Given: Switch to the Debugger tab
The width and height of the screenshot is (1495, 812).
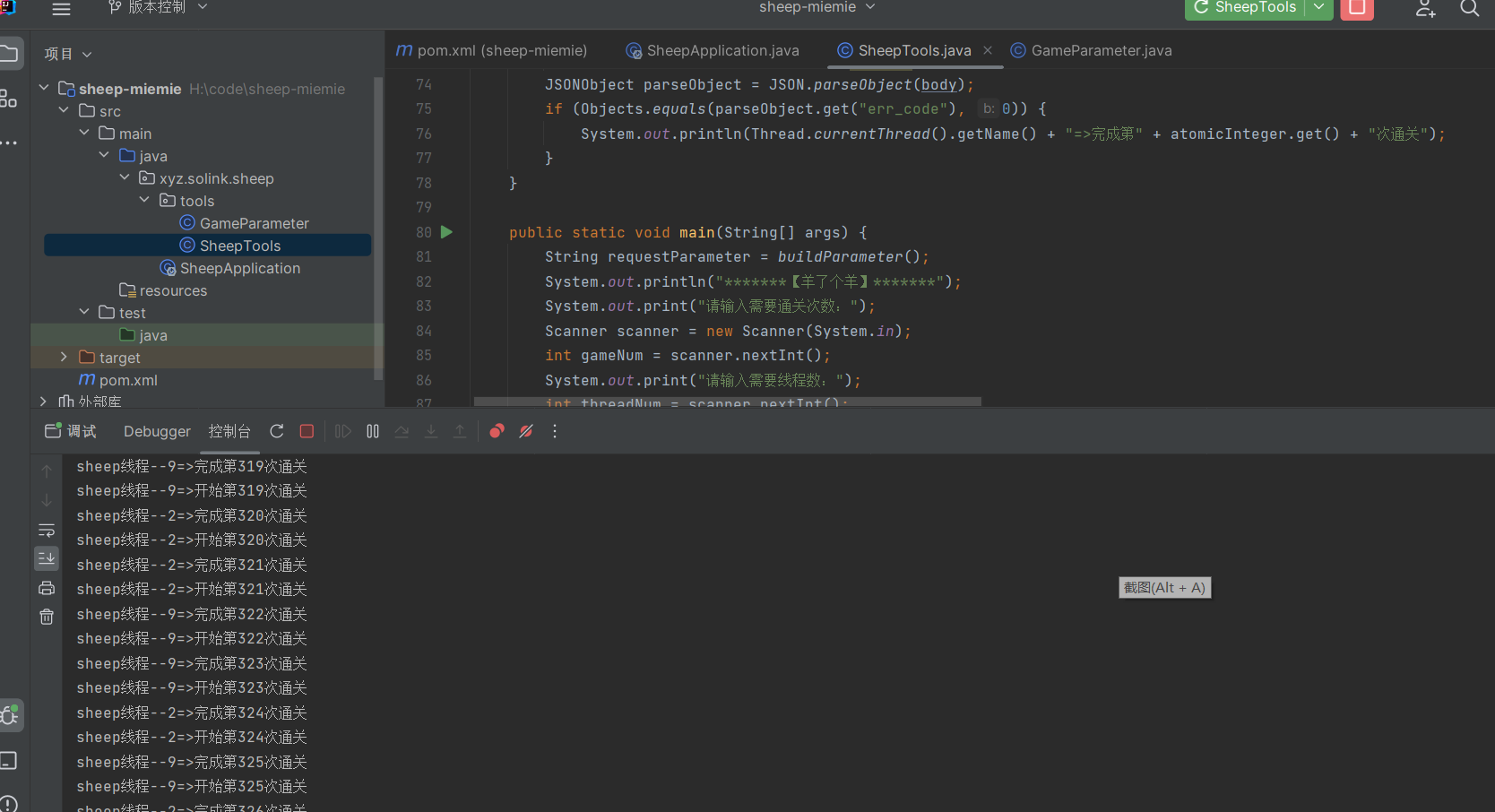Looking at the screenshot, I should 157,431.
